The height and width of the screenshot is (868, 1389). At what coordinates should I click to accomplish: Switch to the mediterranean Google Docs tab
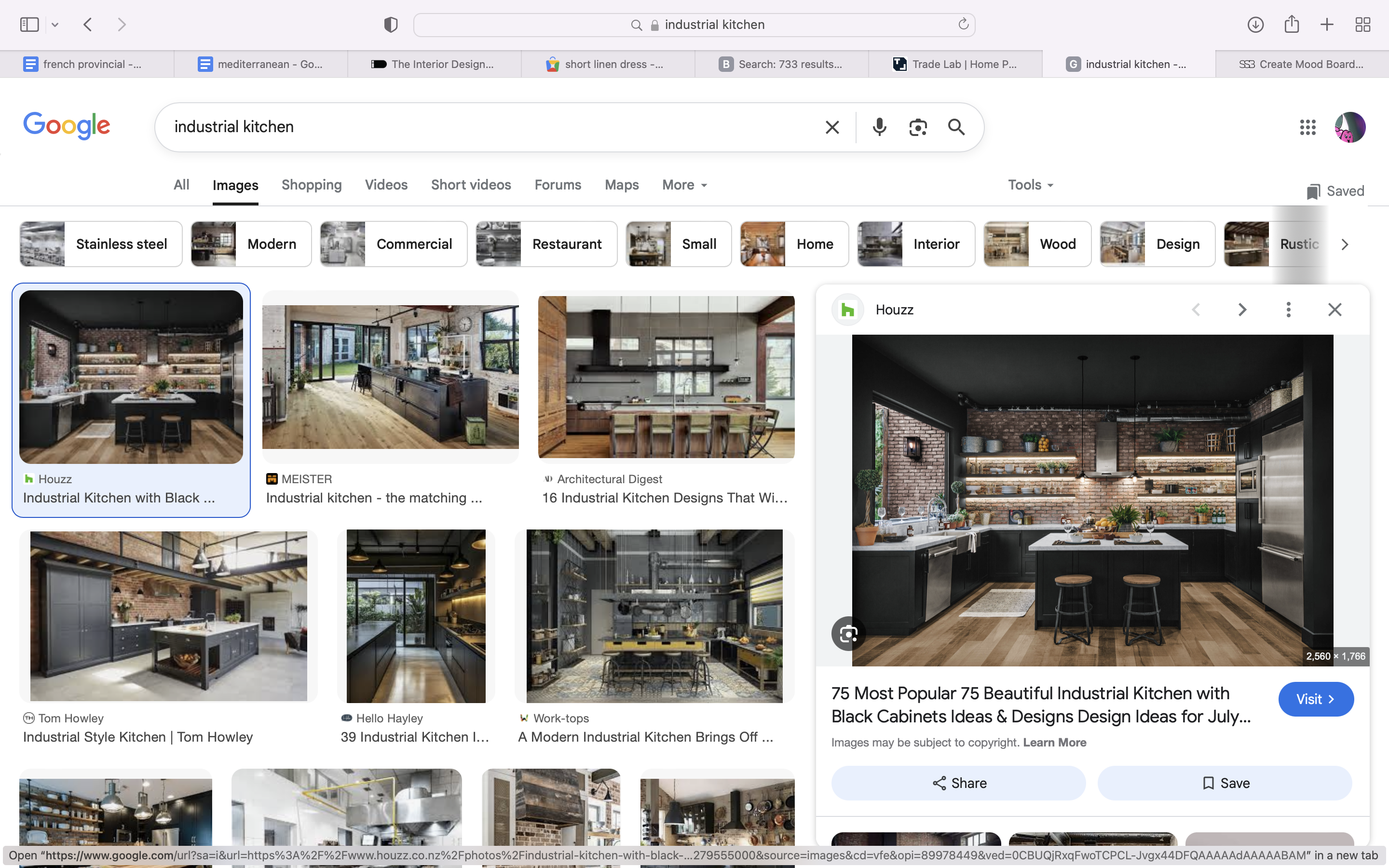(261, 64)
